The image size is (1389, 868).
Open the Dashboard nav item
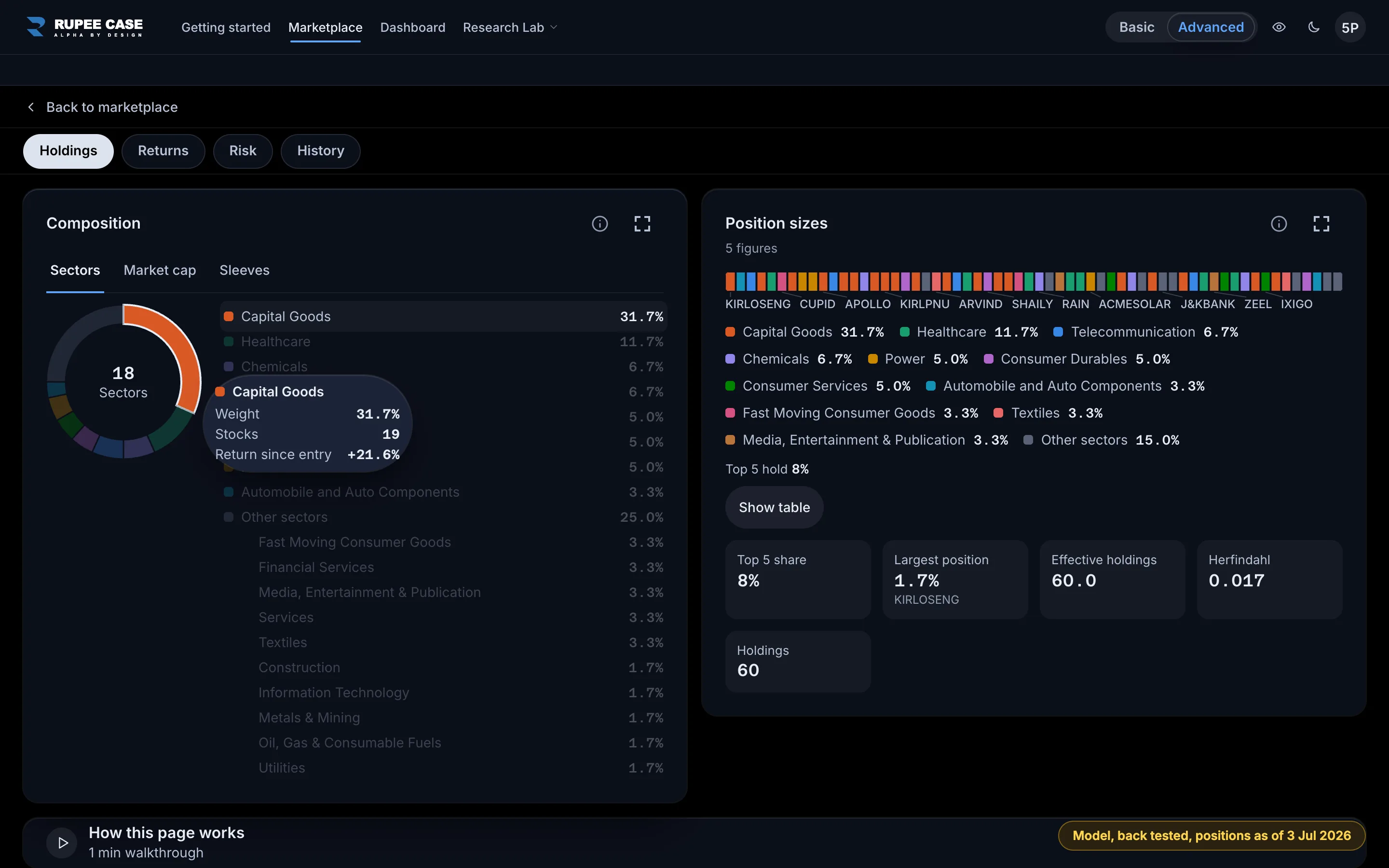coord(413,27)
